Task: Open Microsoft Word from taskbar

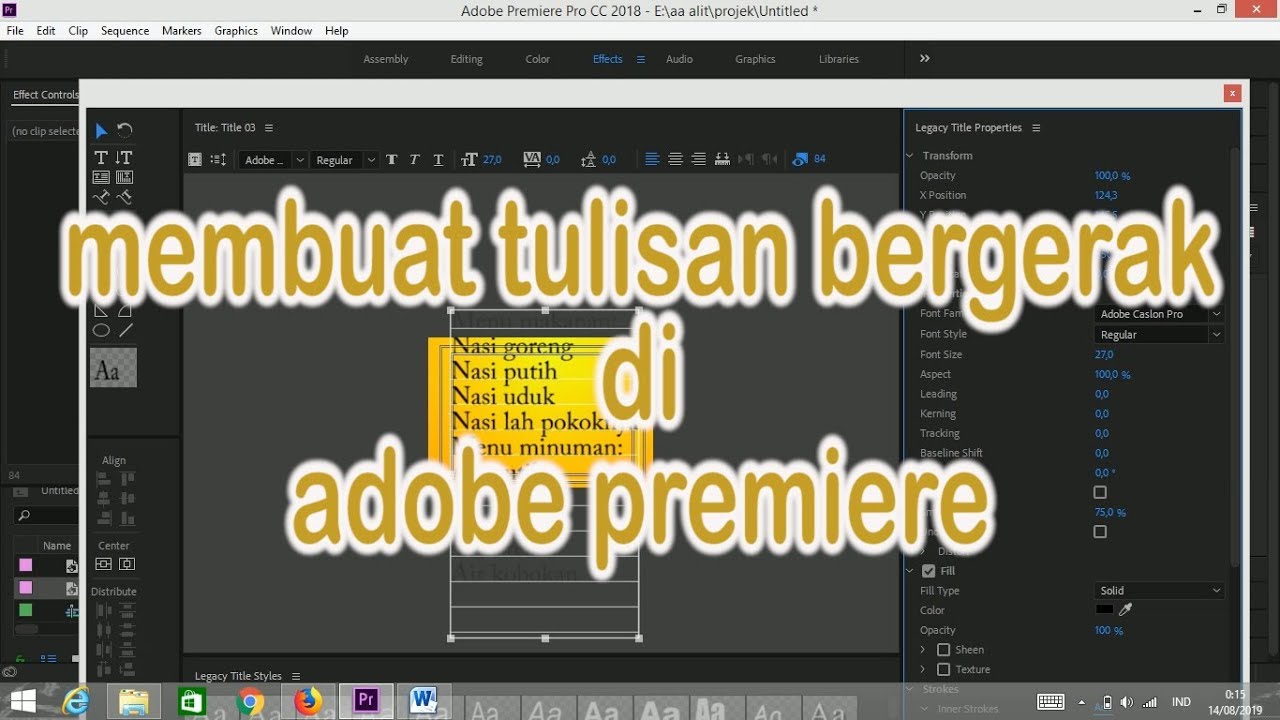Action: click(x=424, y=701)
